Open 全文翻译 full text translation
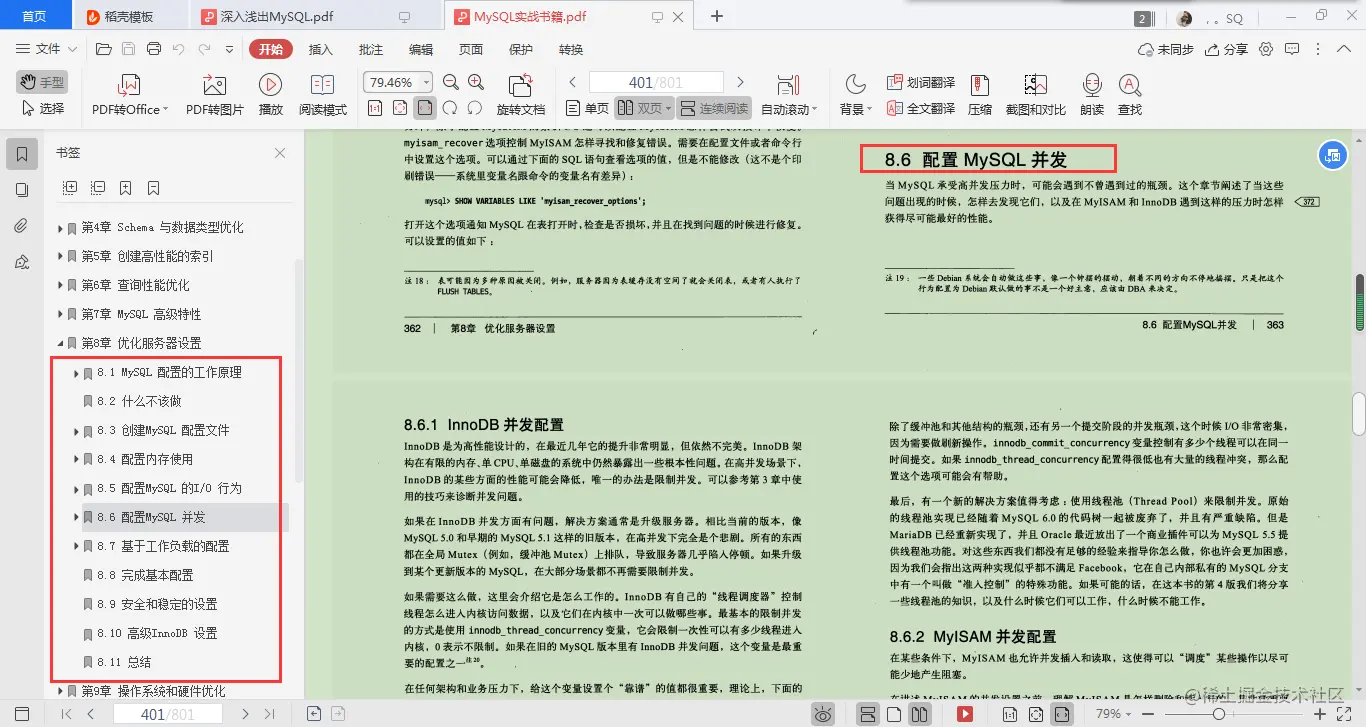The width and height of the screenshot is (1366, 727). (x=920, y=108)
